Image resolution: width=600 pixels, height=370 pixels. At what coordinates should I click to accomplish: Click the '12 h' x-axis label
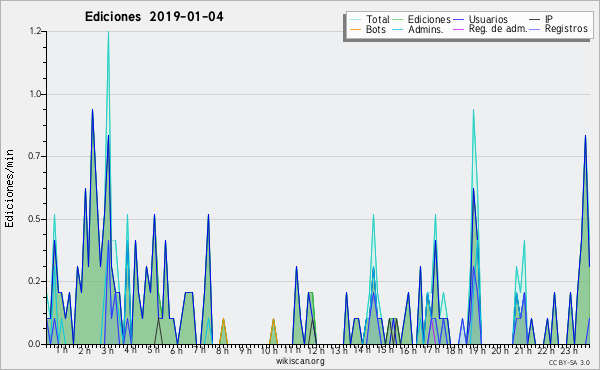(x=316, y=351)
